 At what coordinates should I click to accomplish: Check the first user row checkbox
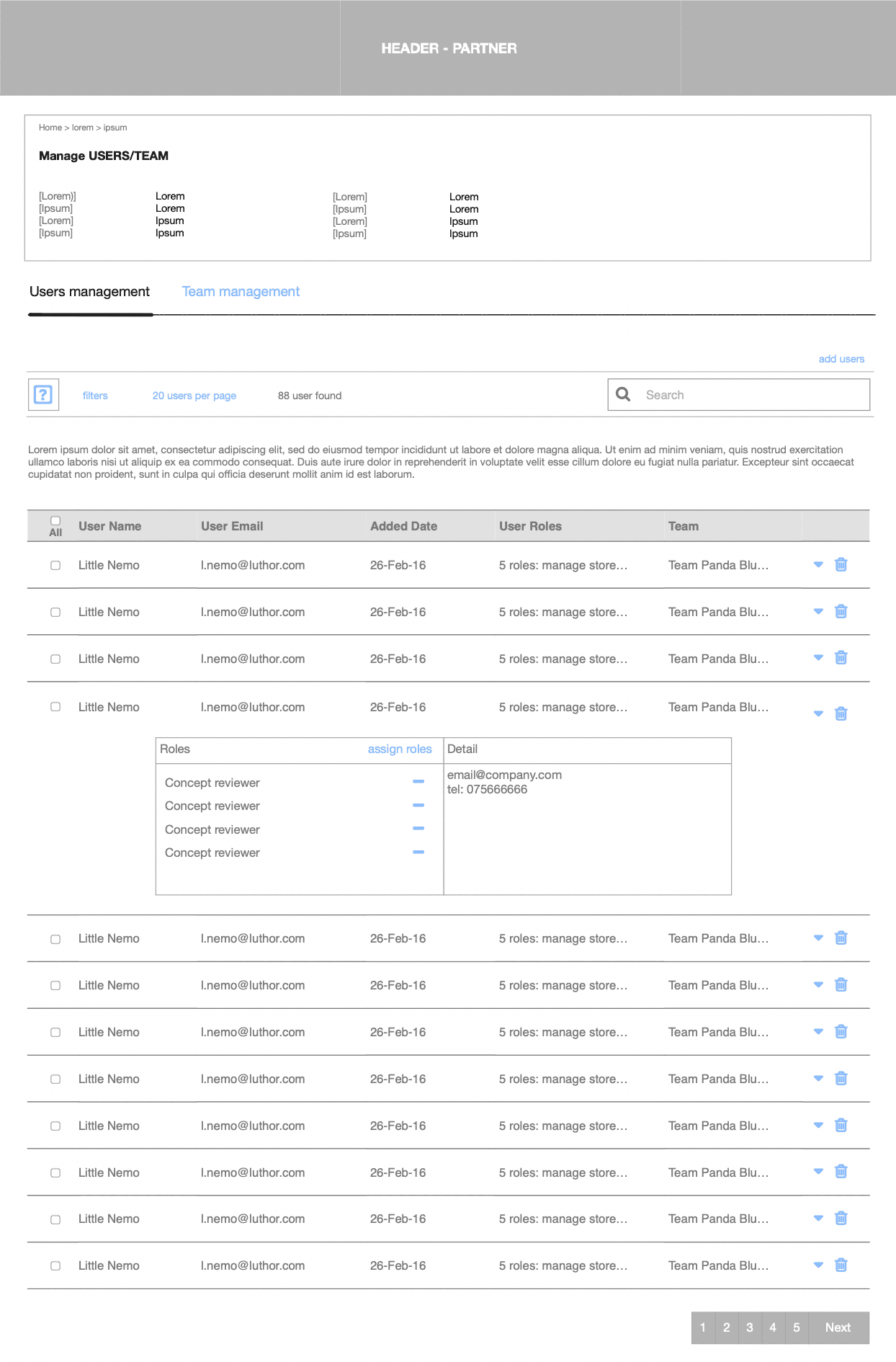pos(55,566)
